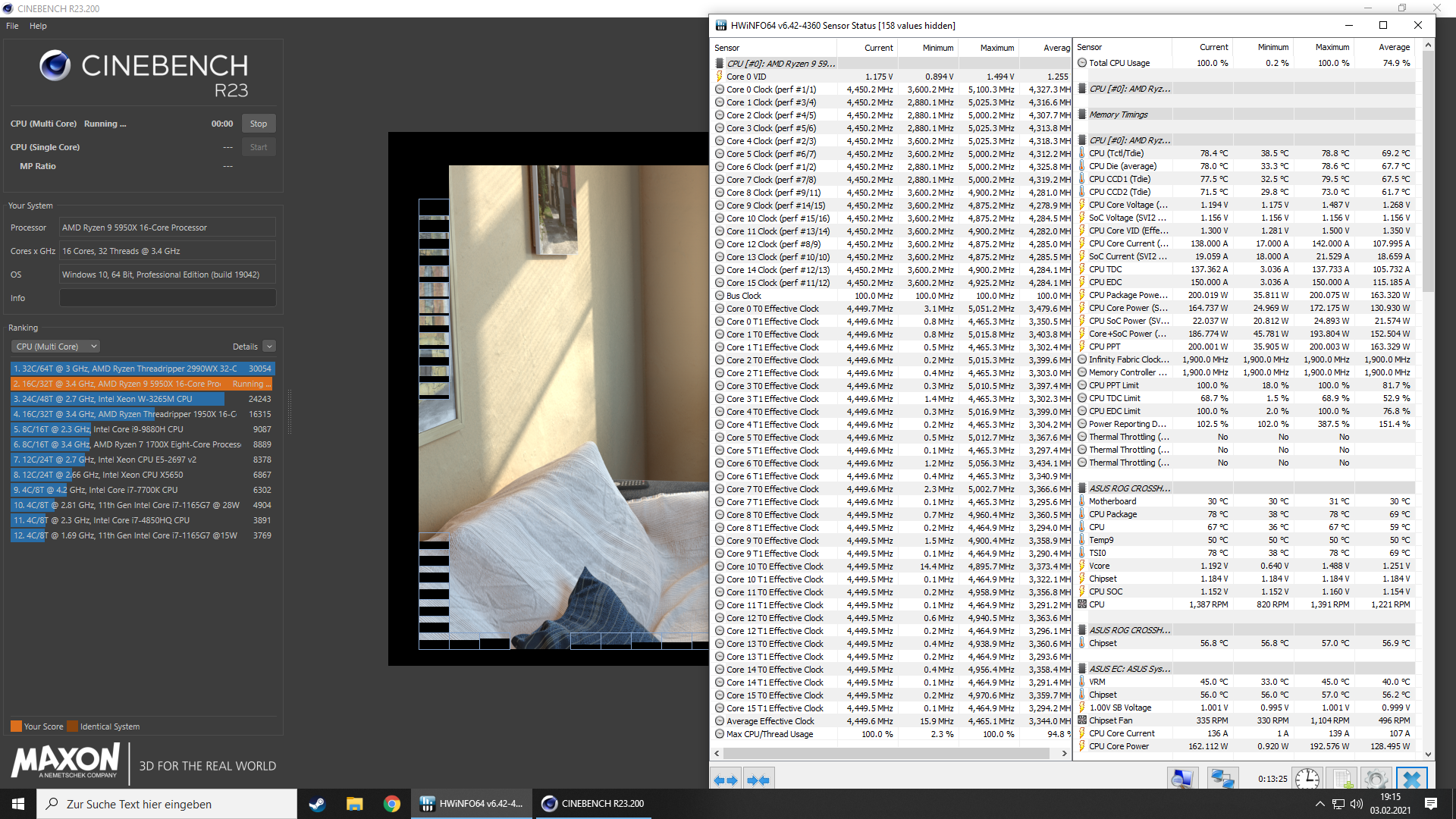The height and width of the screenshot is (819, 1456).
Task: Select the Threadripper 2990WX ranking entry
Action: (x=143, y=369)
